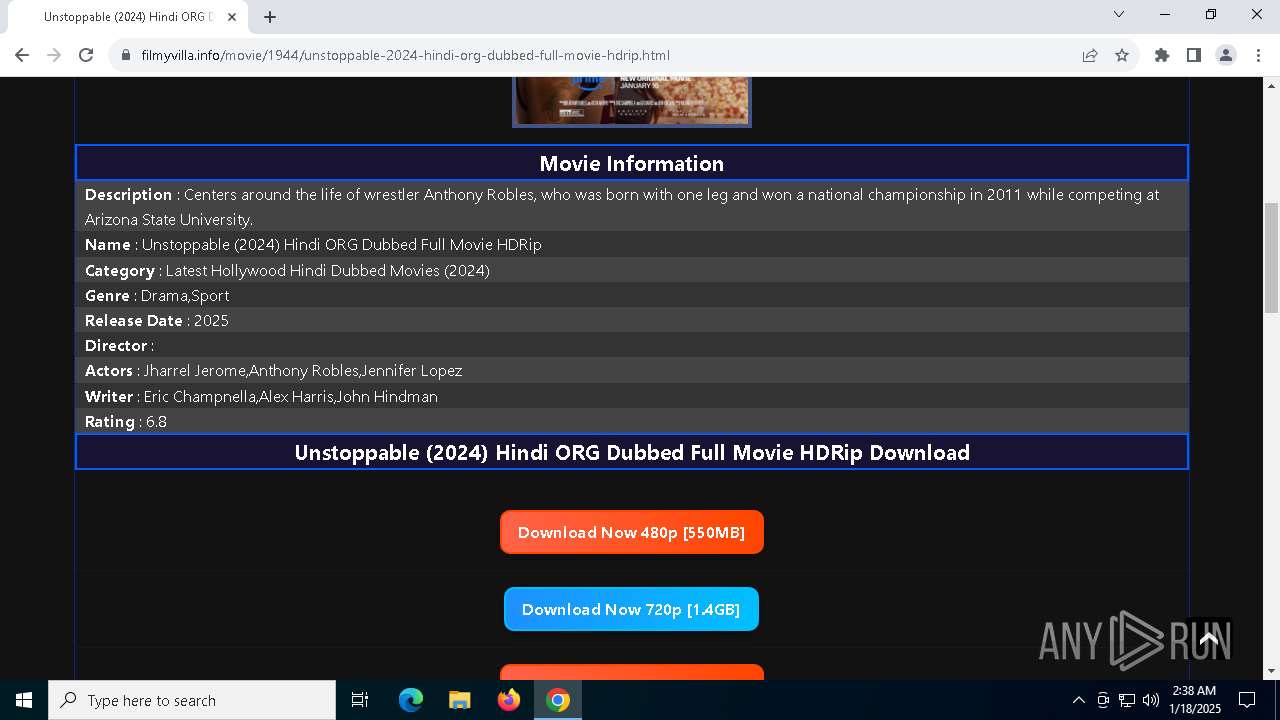Toggle Chrome side panel
1280x720 pixels.
pos(1194,55)
